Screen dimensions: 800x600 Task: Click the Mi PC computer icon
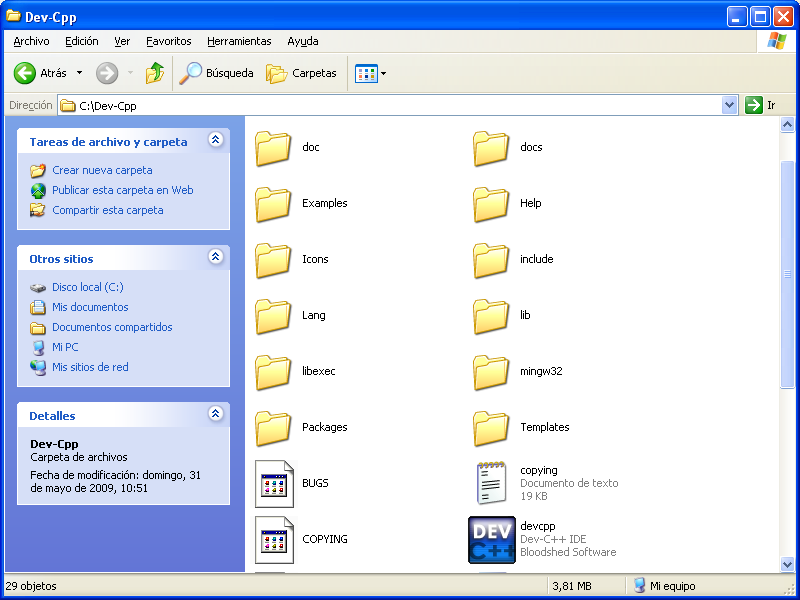tap(38, 347)
